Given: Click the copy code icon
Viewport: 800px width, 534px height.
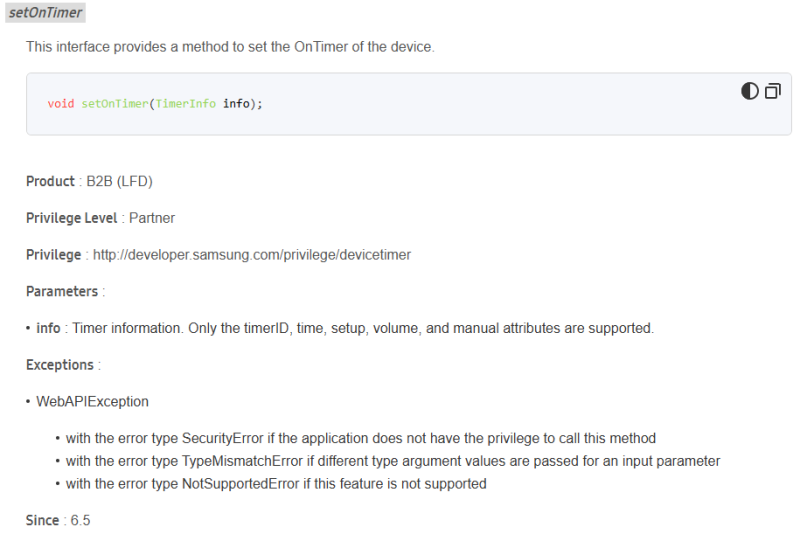Looking at the screenshot, I should point(772,91).
